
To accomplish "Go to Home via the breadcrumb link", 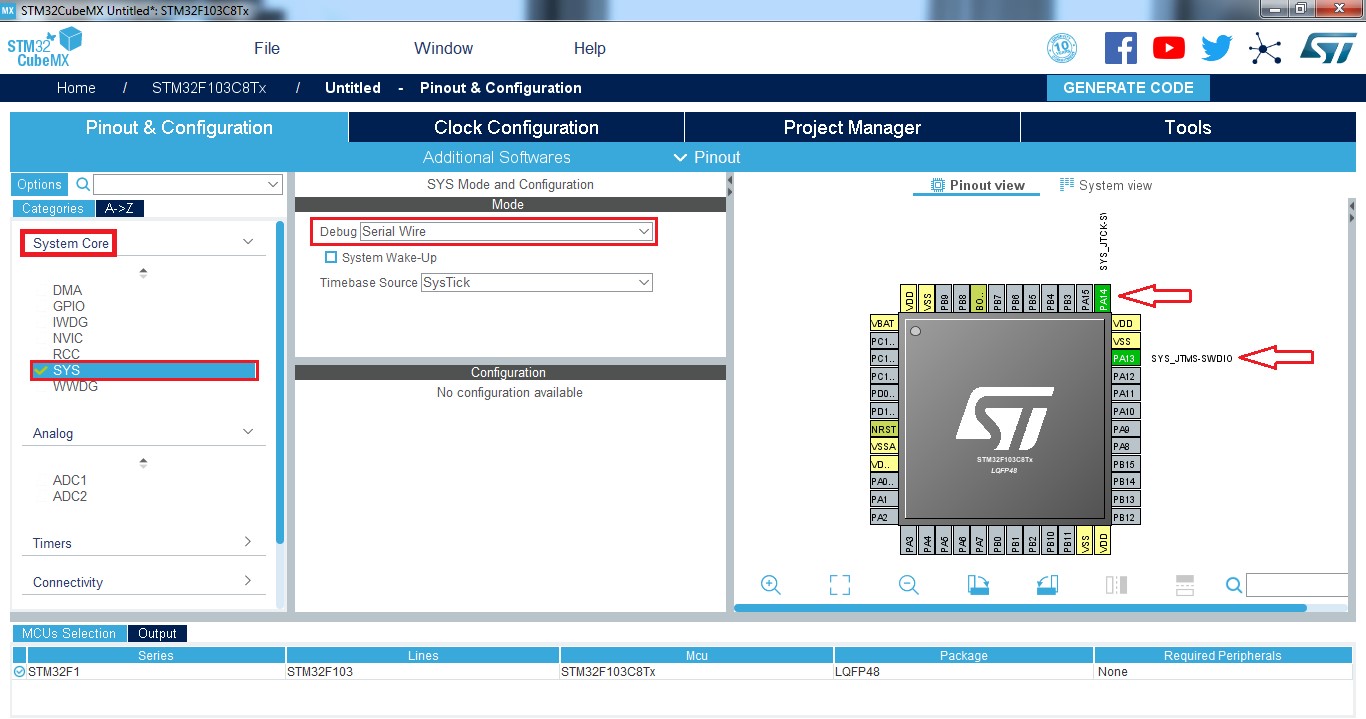I will 75,88.
